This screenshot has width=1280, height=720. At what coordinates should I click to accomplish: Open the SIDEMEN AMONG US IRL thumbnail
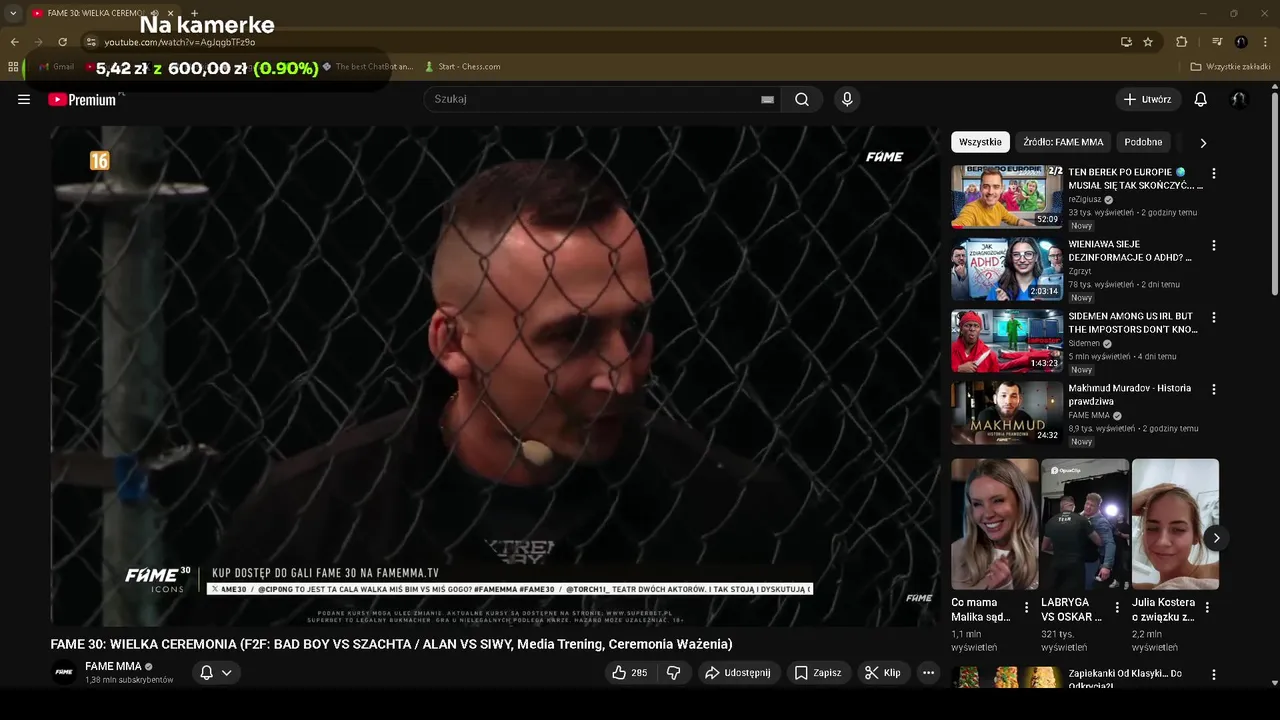tap(1006, 341)
